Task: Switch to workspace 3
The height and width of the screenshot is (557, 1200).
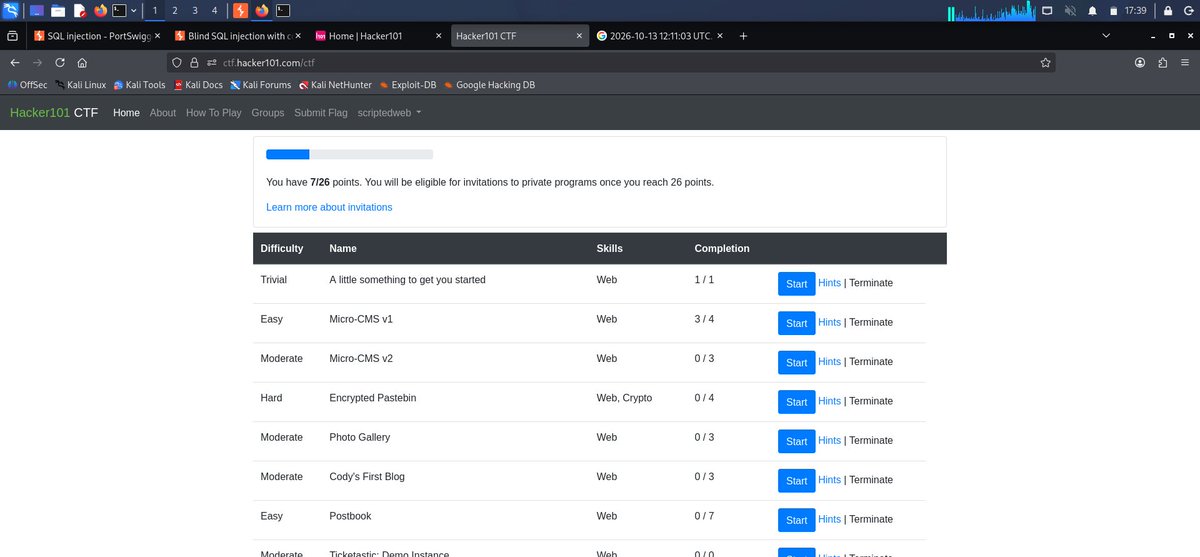Action: point(194,10)
